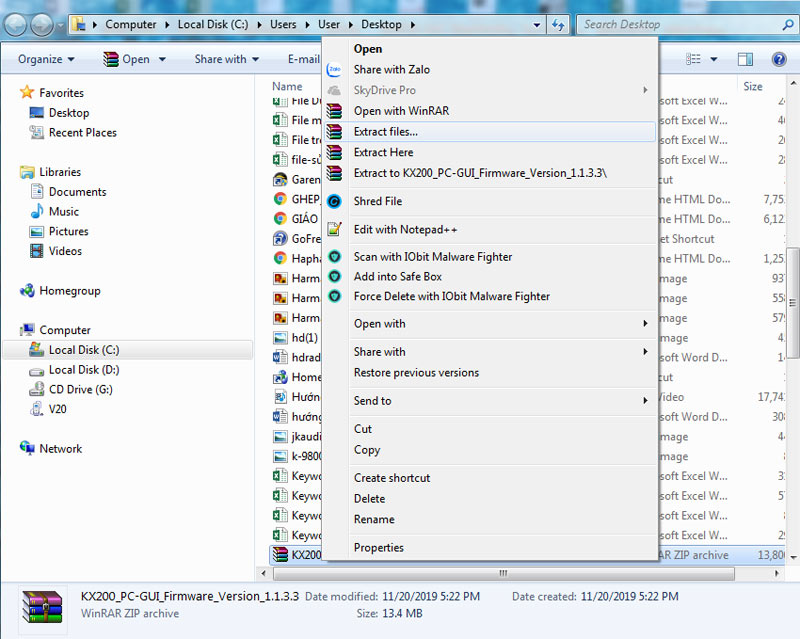
Task: Select Properties in the context menu
Action: click(379, 547)
